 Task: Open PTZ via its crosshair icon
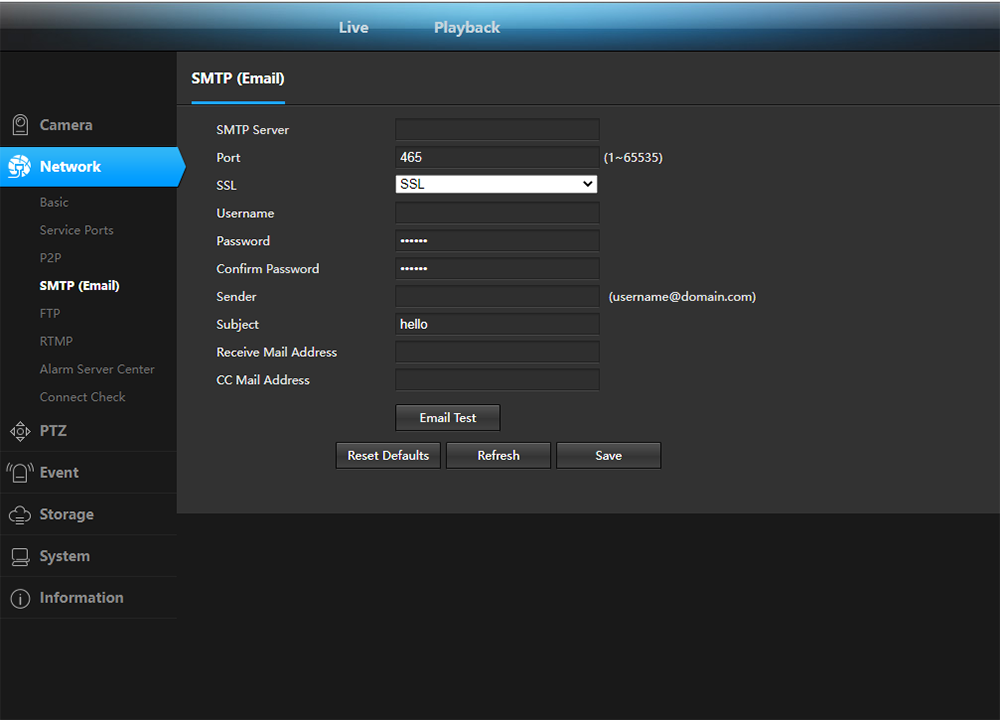click(x=20, y=431)
